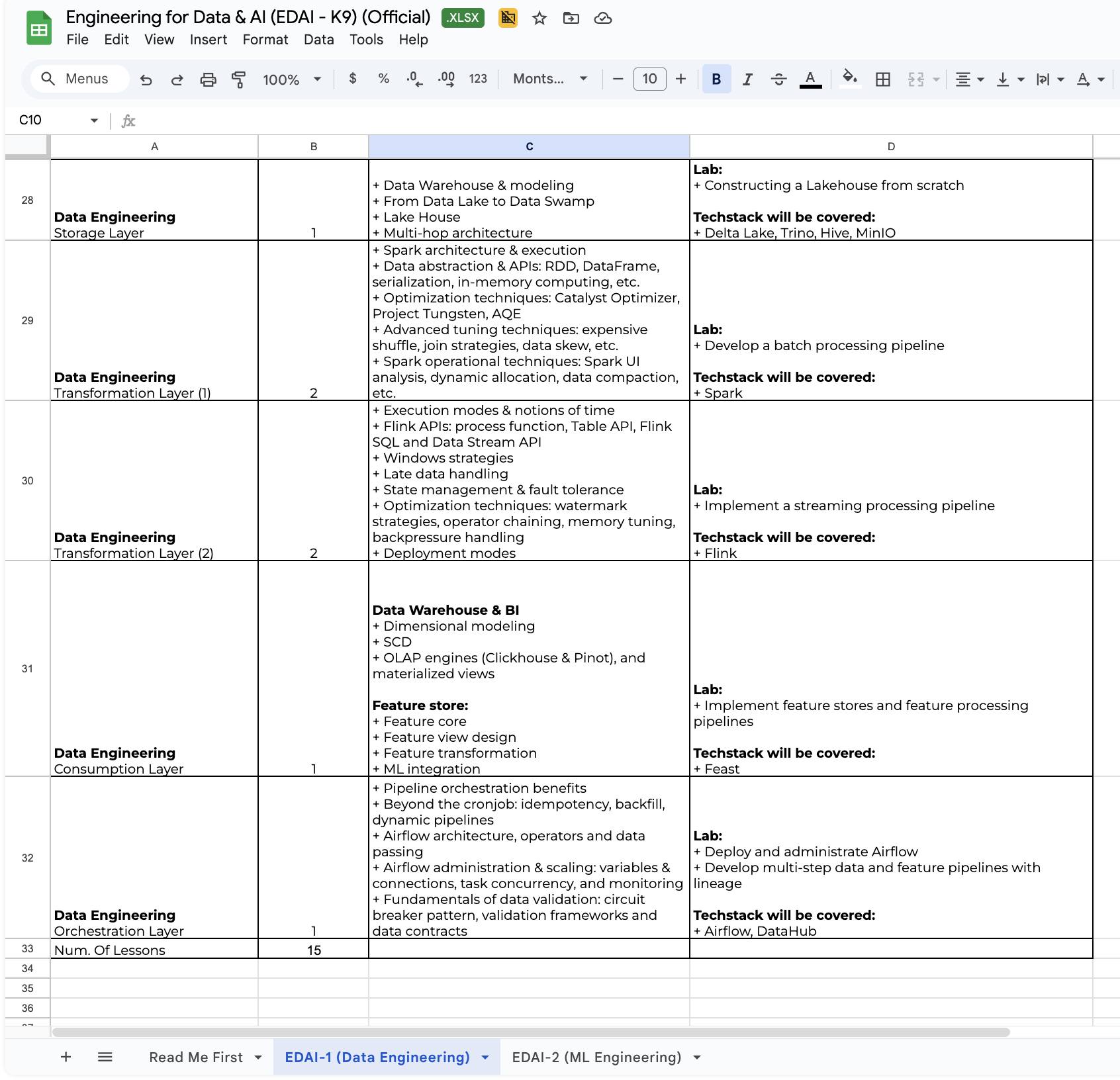Open the Format menu
Viewport: 1120px width, 1080px height.
click(265, 40)
